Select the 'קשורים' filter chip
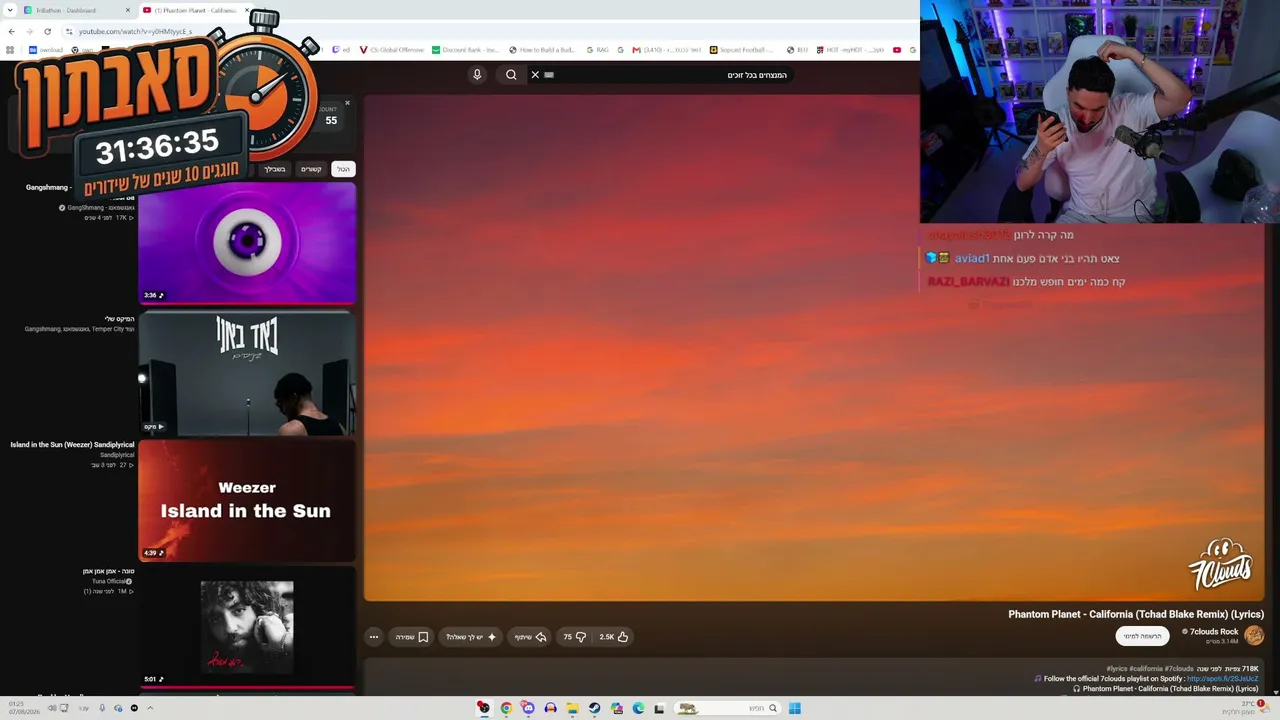 [311, 169]
